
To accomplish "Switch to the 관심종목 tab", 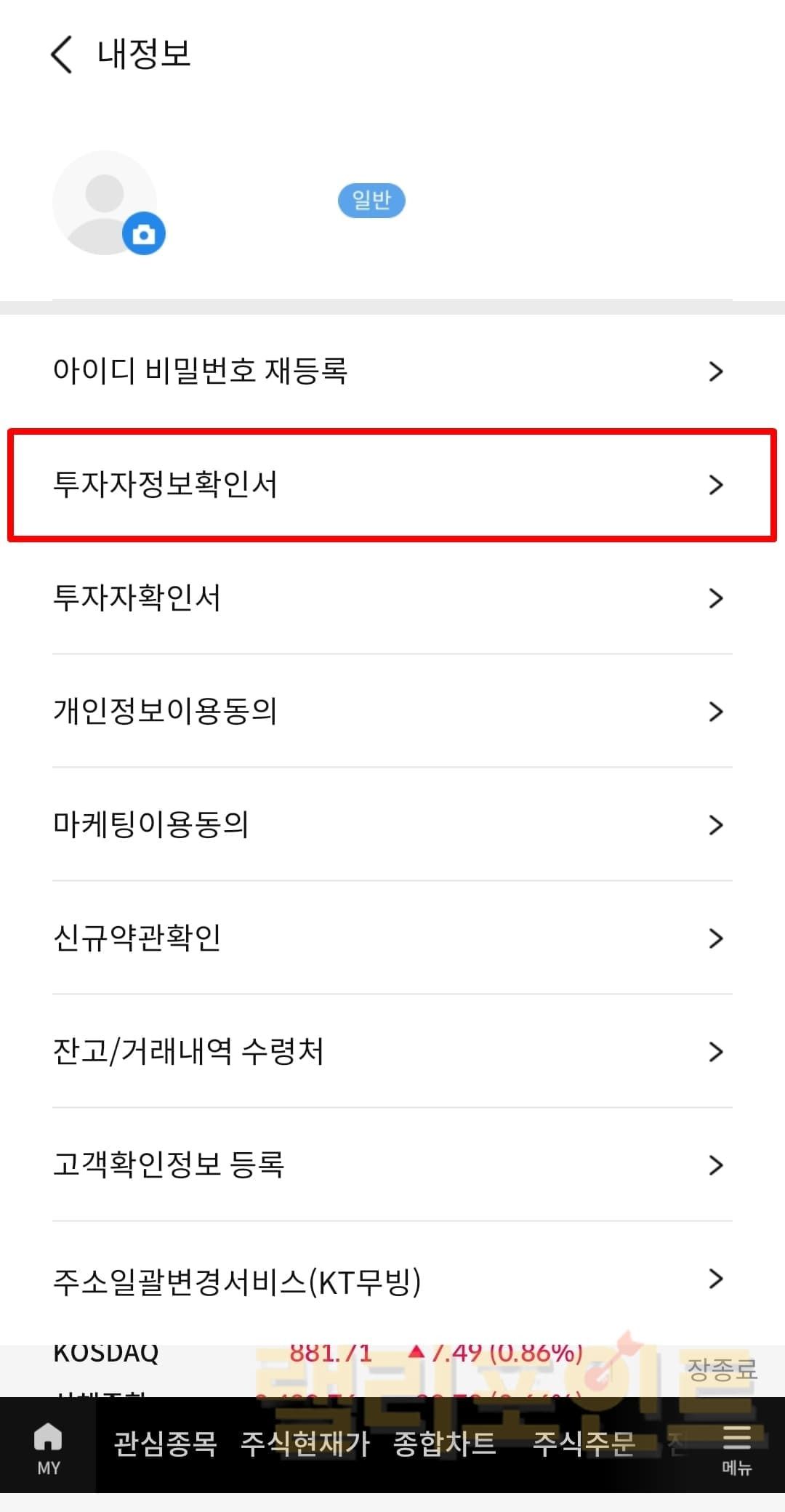I will 166,1444.
